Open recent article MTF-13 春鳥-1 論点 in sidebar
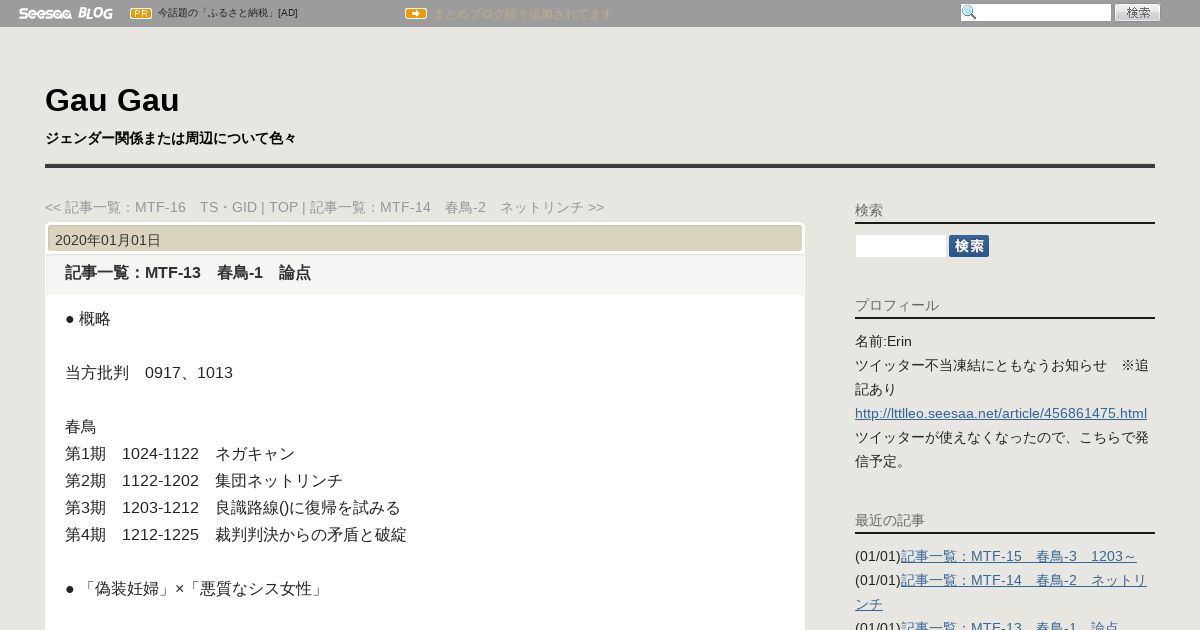Viewport: 1200px width, 630px height. point(1010,625)
